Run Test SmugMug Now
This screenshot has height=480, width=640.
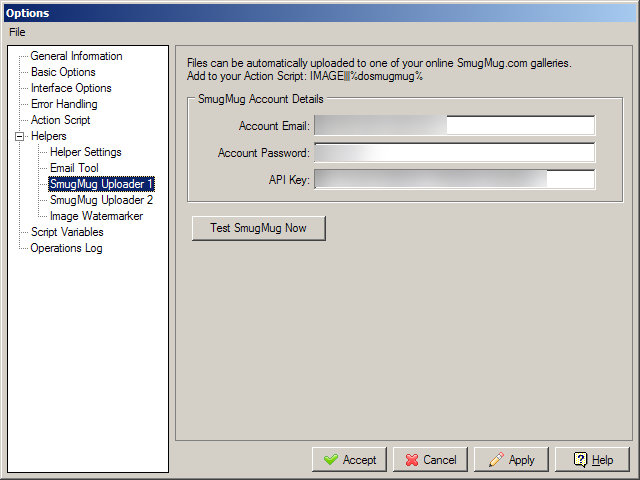pyautogui.click(x=259, y=228)
